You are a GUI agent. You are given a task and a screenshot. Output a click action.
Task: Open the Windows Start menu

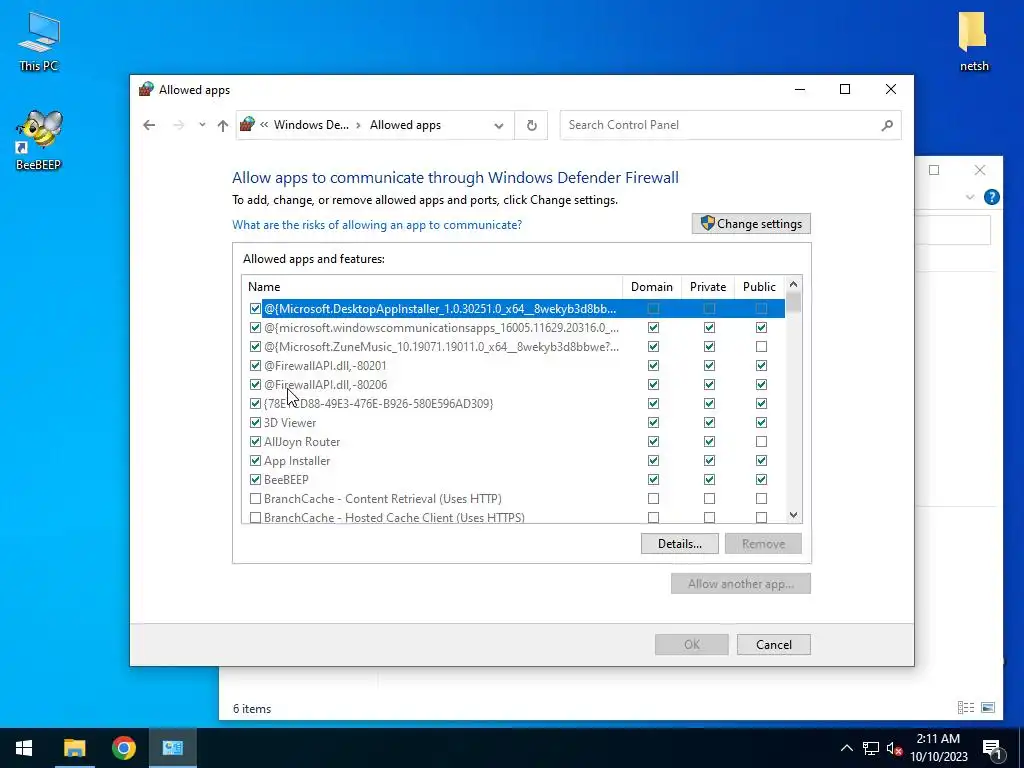[24, 748]
